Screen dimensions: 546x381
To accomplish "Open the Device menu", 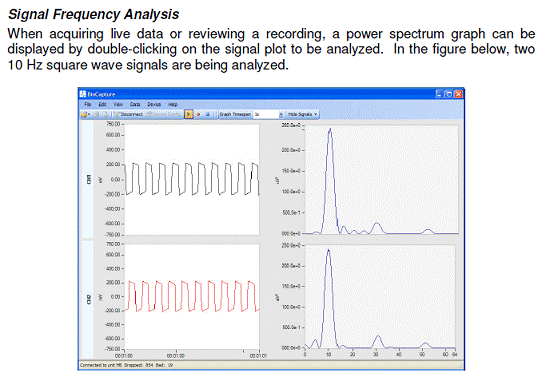I will click(154, 104).
